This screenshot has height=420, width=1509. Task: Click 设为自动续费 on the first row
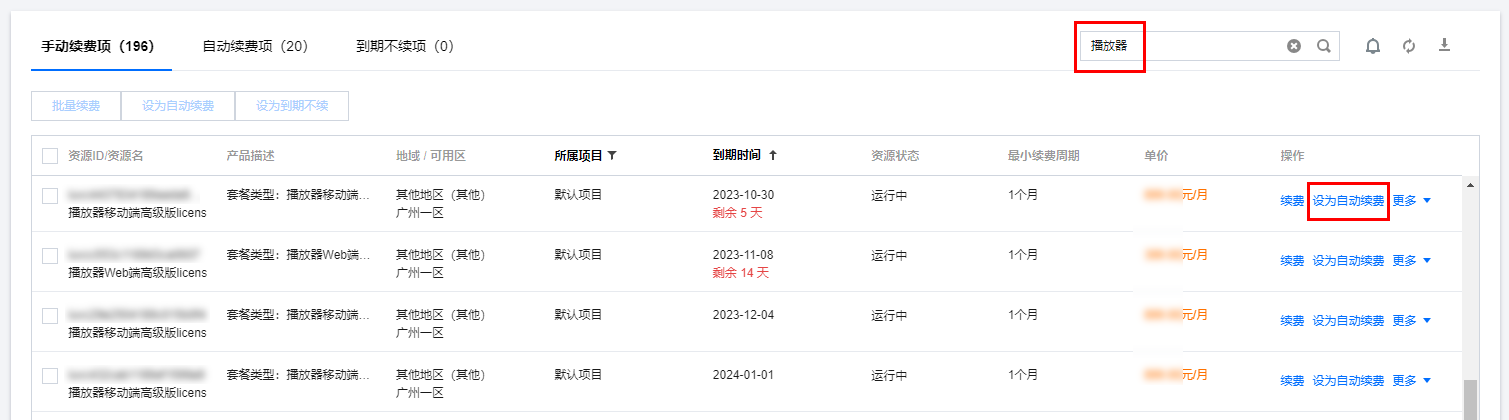(x=1348, y=201)
